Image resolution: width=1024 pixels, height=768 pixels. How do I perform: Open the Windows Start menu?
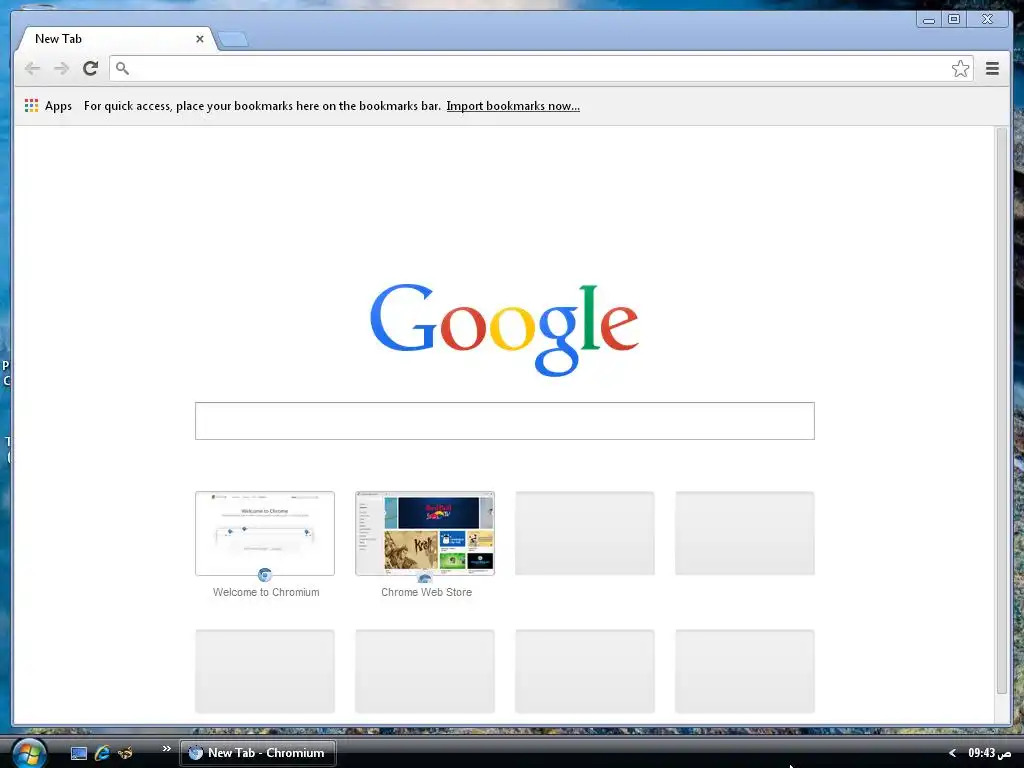point(29,753)
